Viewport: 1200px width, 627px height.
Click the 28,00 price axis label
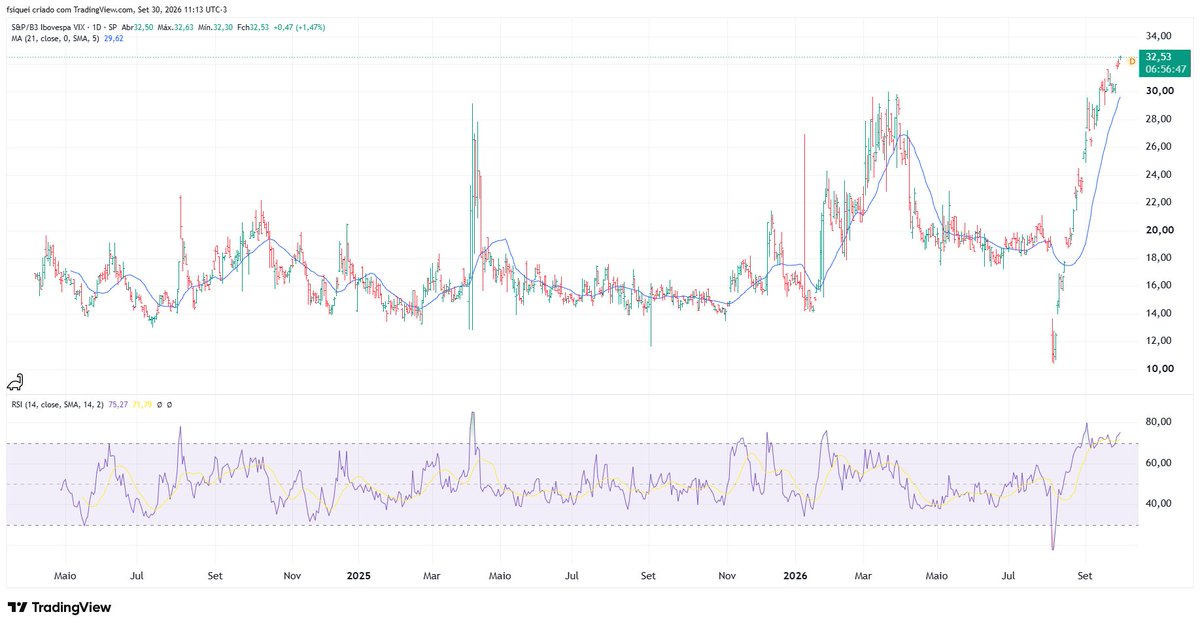(1159, 119)
